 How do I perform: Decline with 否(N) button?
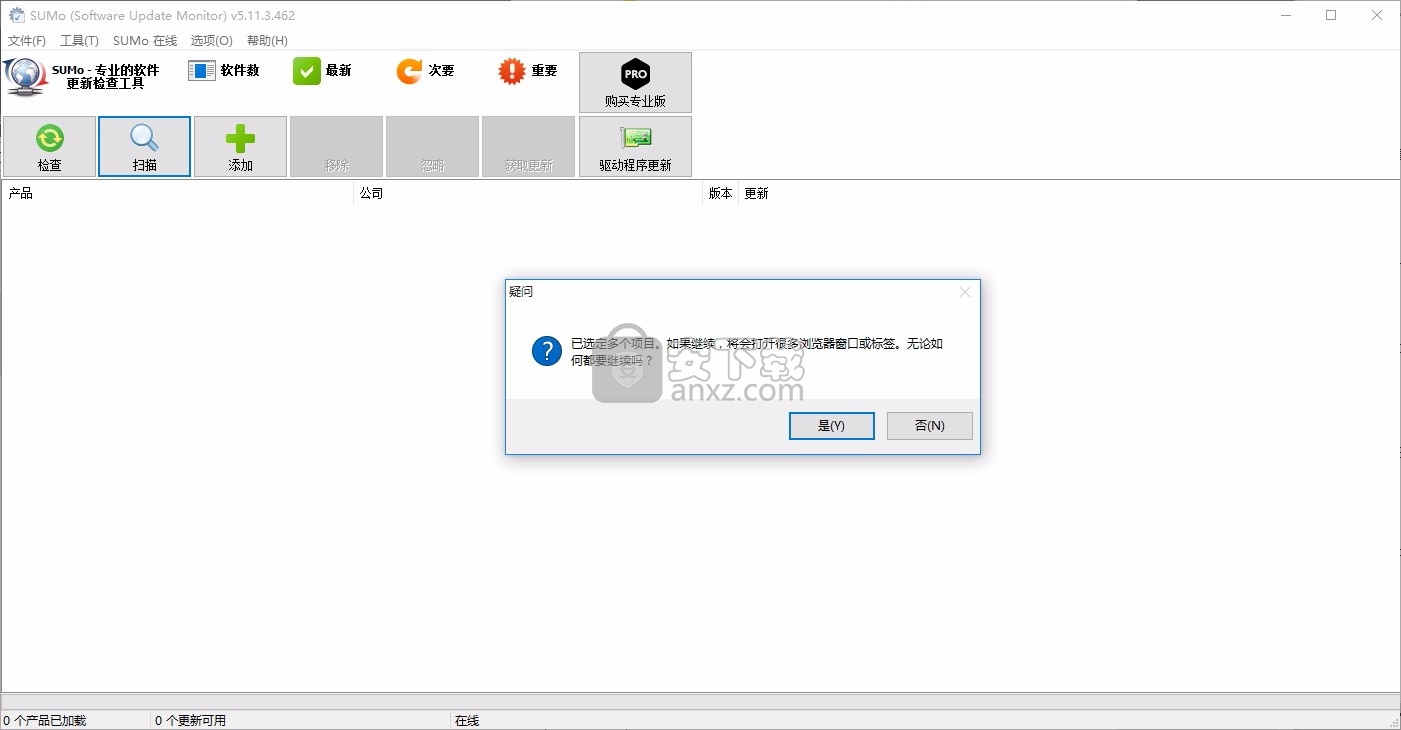click(x=930, y=426)
